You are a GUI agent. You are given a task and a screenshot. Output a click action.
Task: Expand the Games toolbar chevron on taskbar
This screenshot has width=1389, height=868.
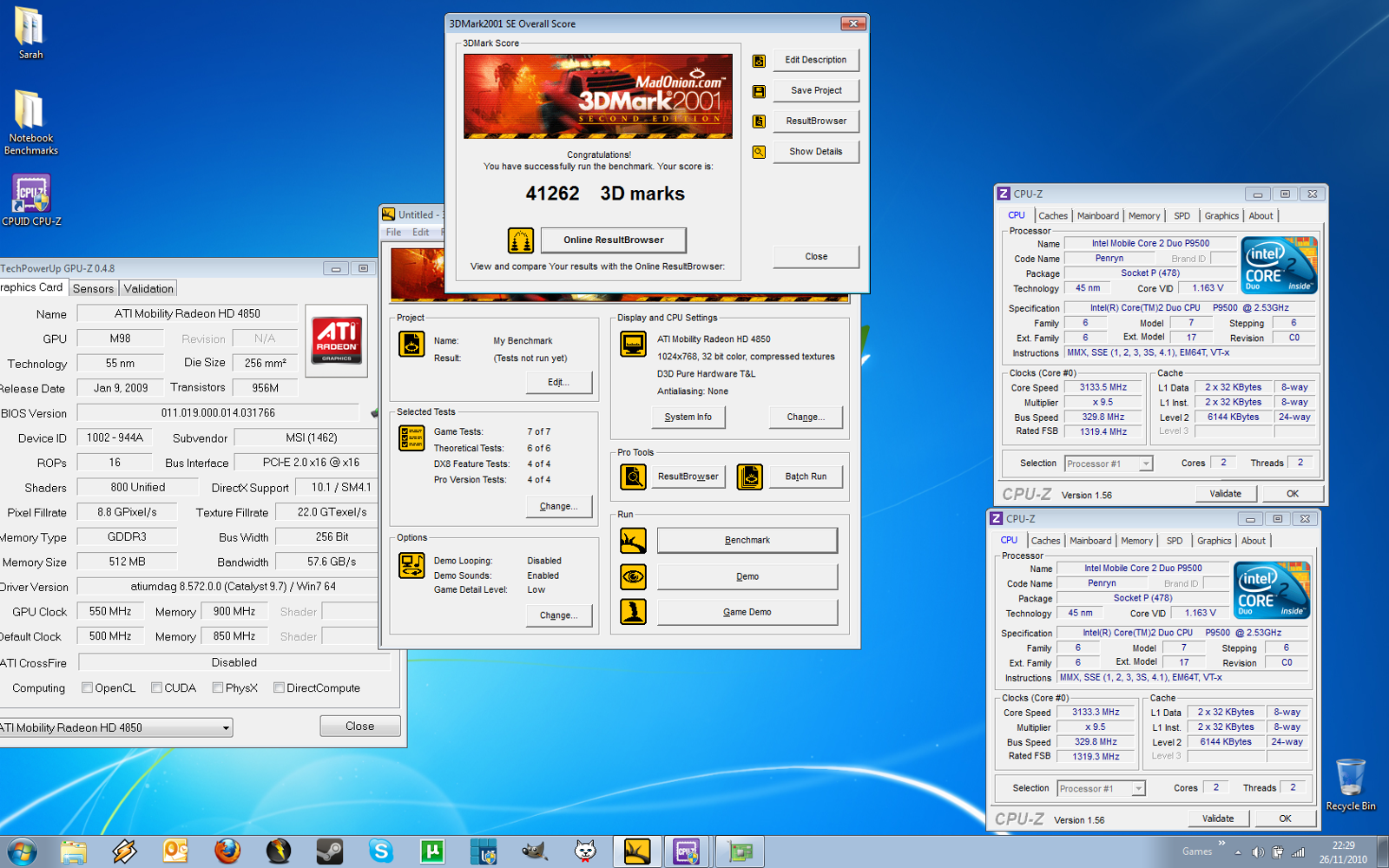coord(1221,843)
